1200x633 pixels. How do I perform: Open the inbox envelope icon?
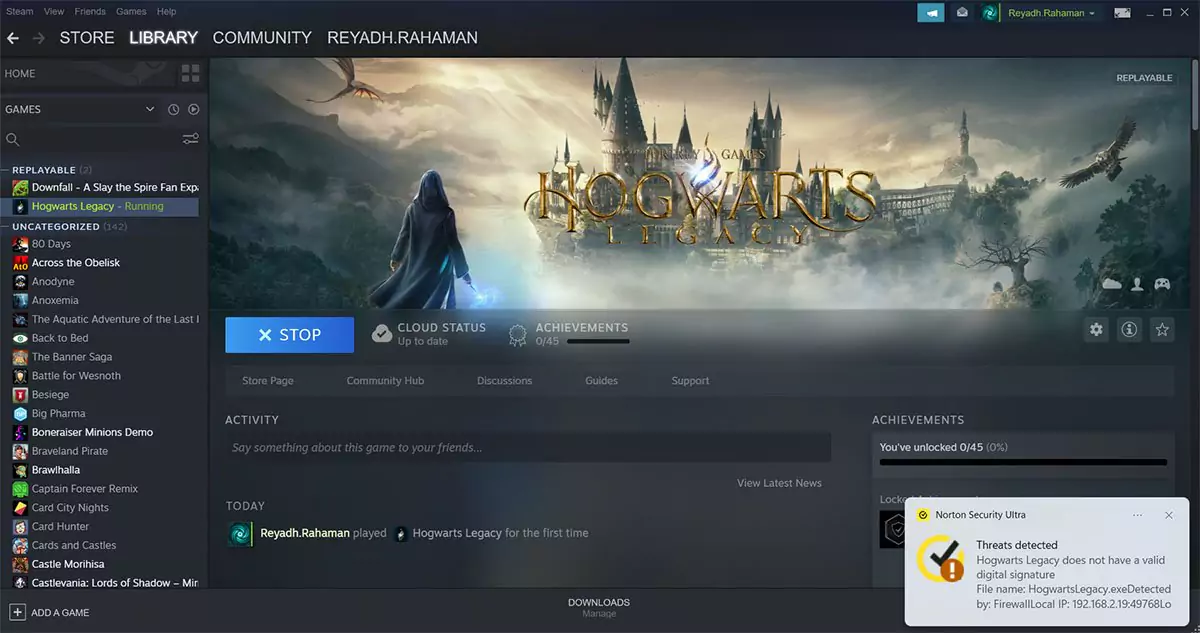click(x=961, y=13)
